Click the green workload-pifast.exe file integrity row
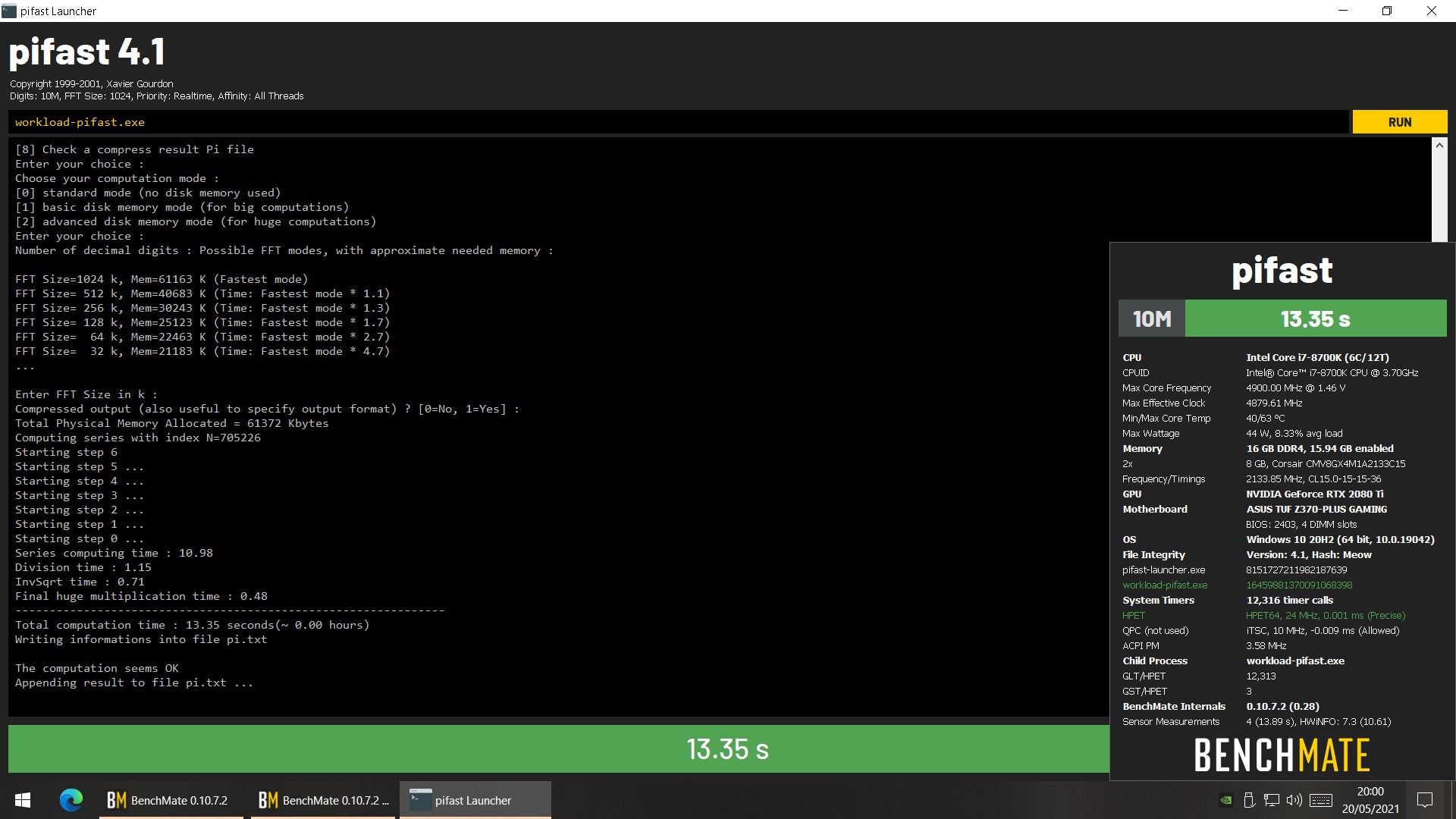Screen dimensions: 1456x819 click(1237, 585)
